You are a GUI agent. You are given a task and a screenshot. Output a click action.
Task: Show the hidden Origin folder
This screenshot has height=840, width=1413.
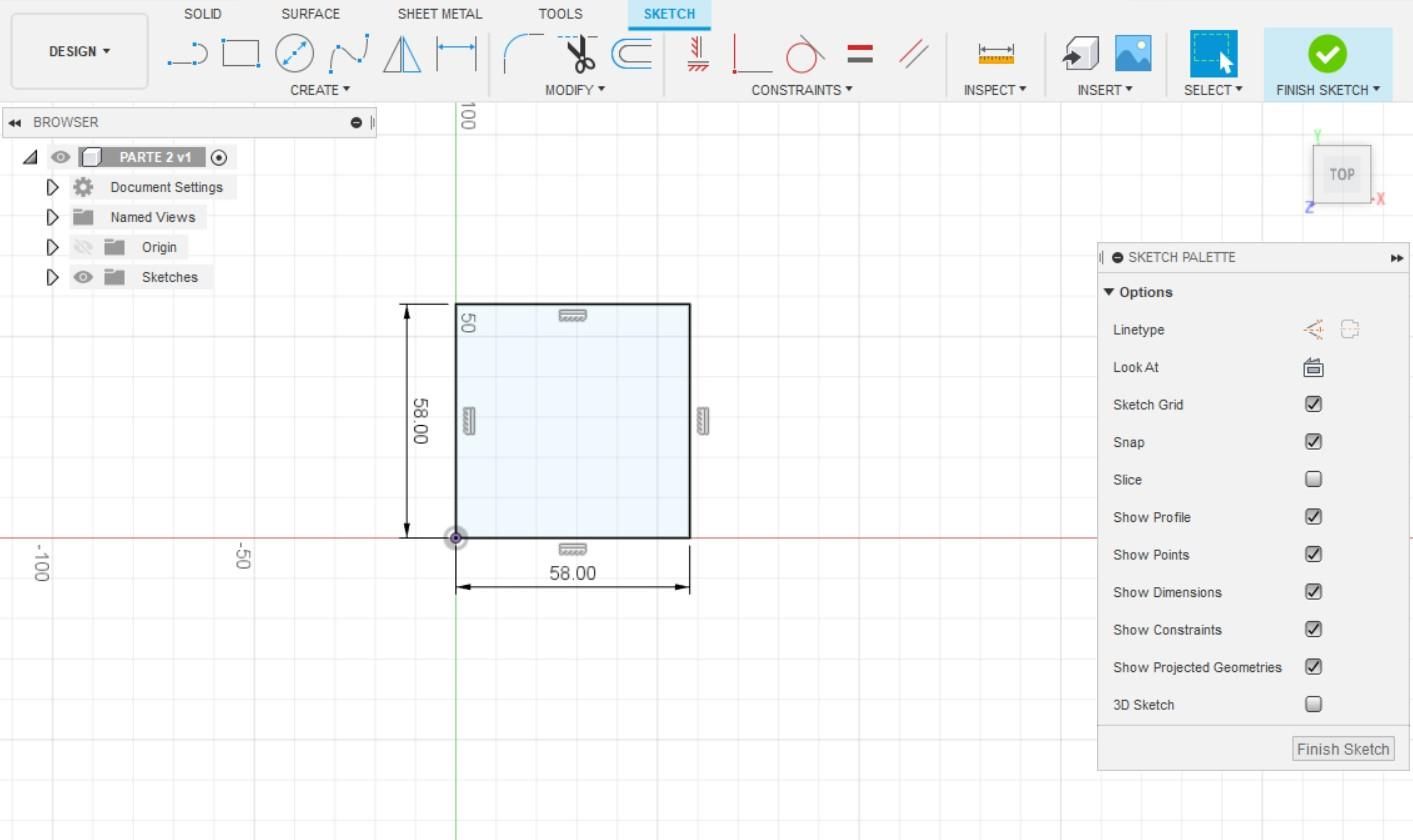[x=83, y=247]
